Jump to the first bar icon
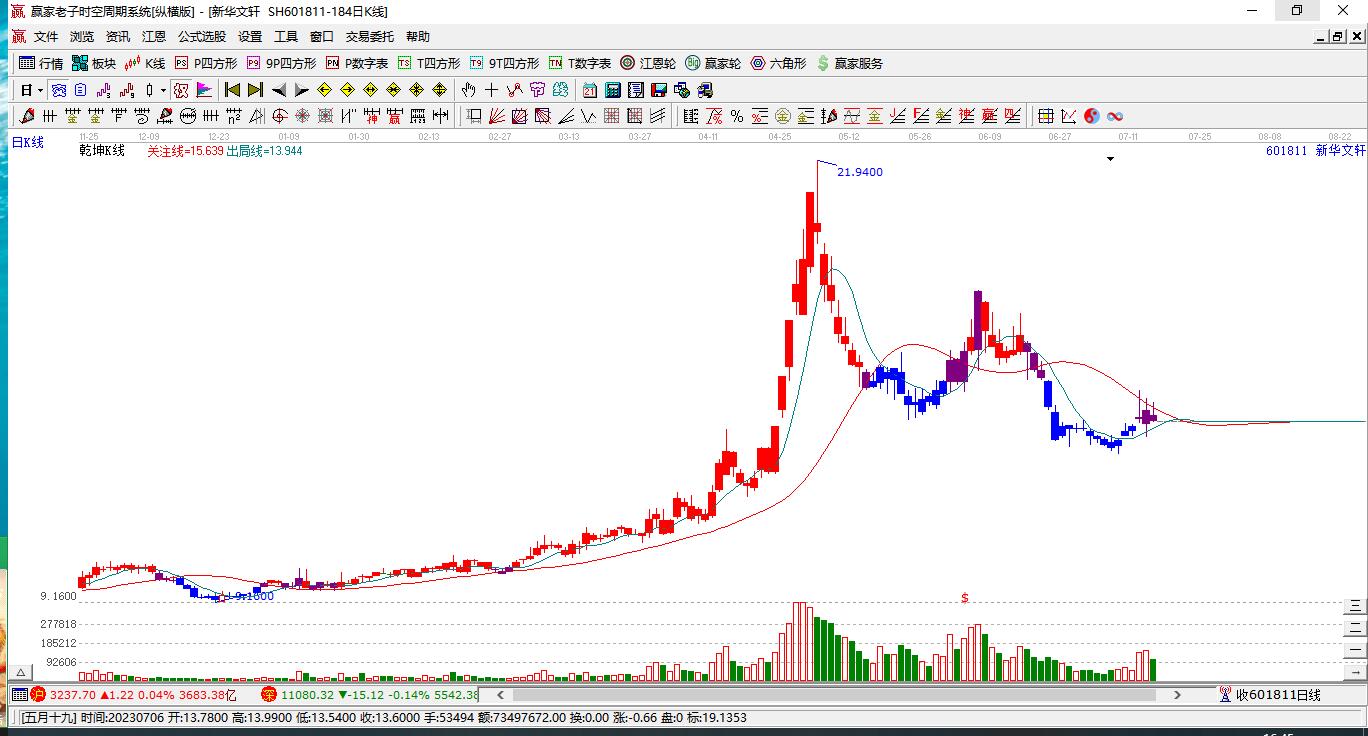The height and width of the screenshot is (736, 1368). point(233,90)
